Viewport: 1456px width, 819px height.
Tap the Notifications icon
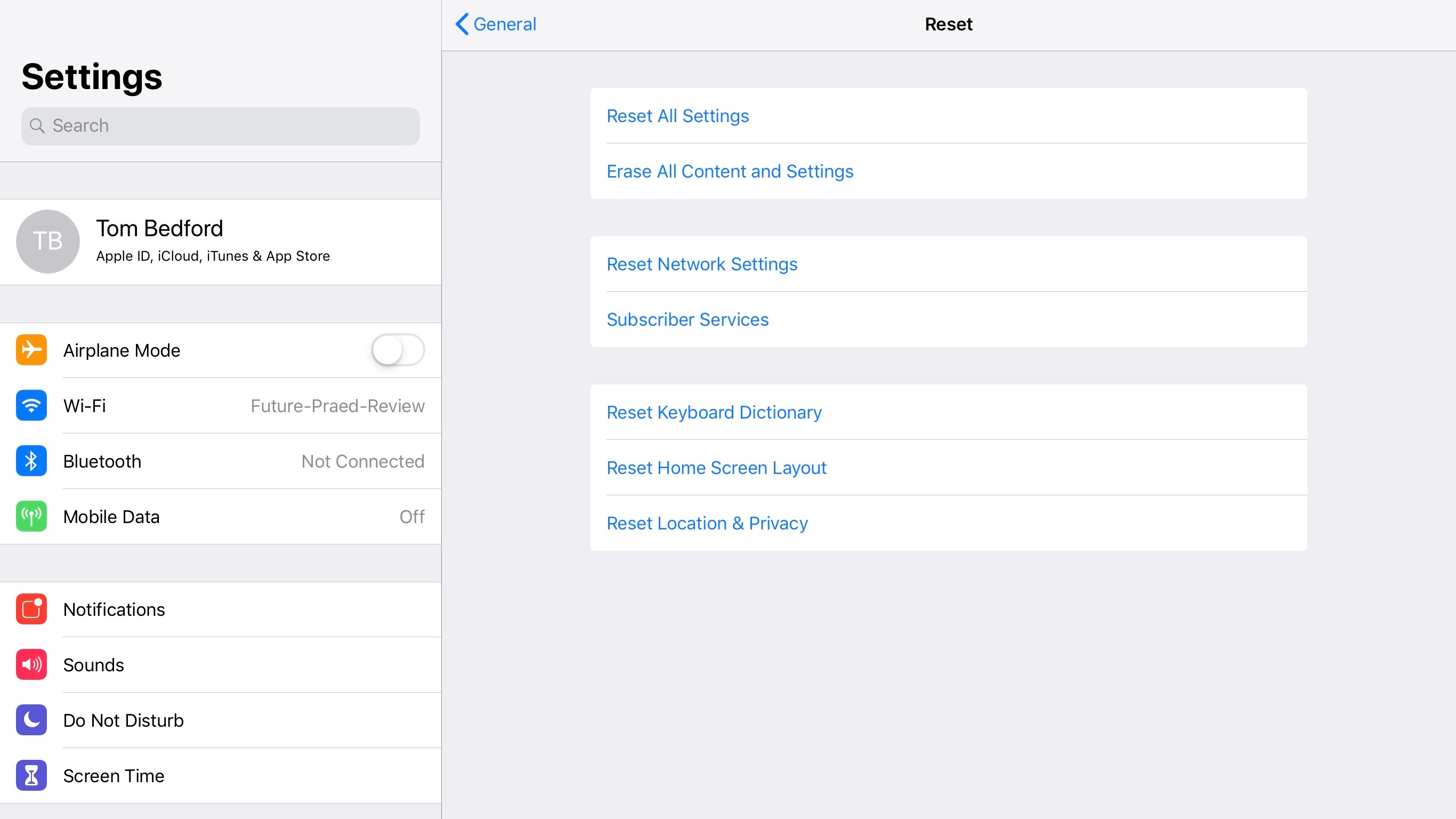click(x=31, y=609)
